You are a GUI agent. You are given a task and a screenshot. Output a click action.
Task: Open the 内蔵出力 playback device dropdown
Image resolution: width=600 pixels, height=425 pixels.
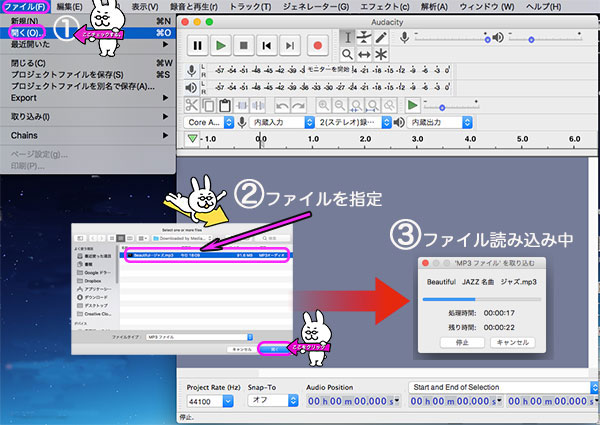coord(440,122)
